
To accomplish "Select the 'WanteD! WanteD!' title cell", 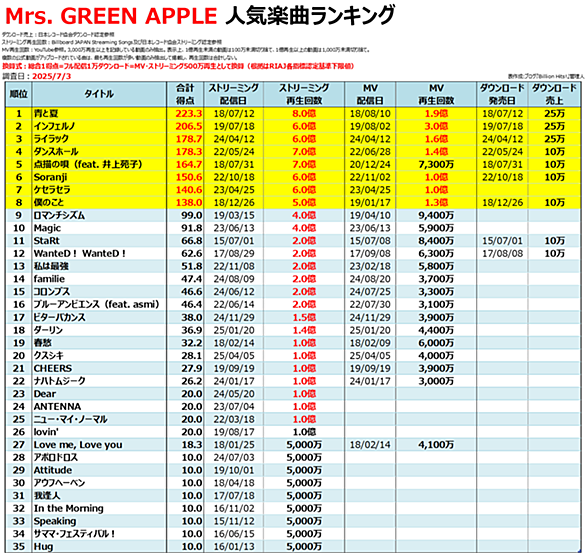I will pos(99,253).
